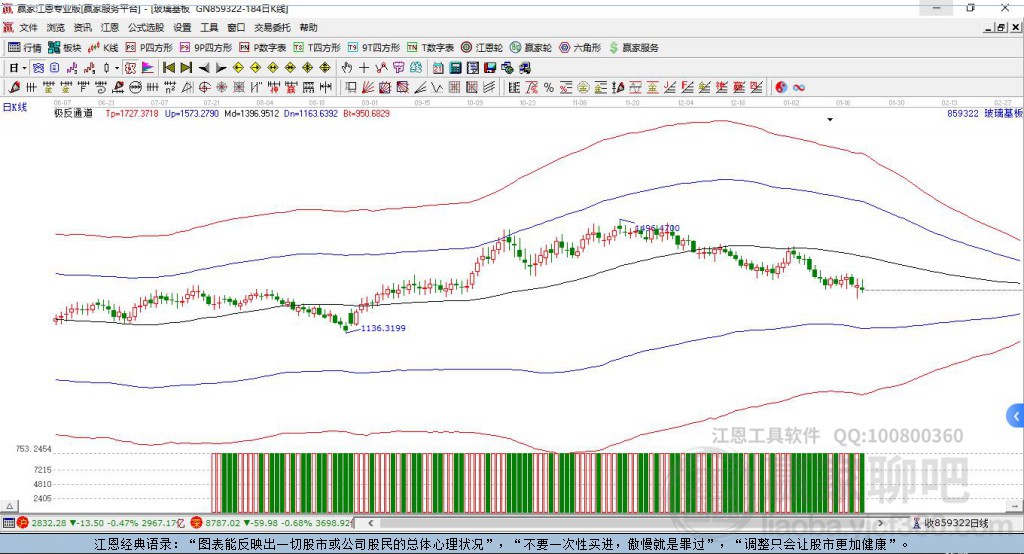The height and width of the screenshot is (554, 1024).
Task: Open the P数字表 tool
Action: point(263,48)
